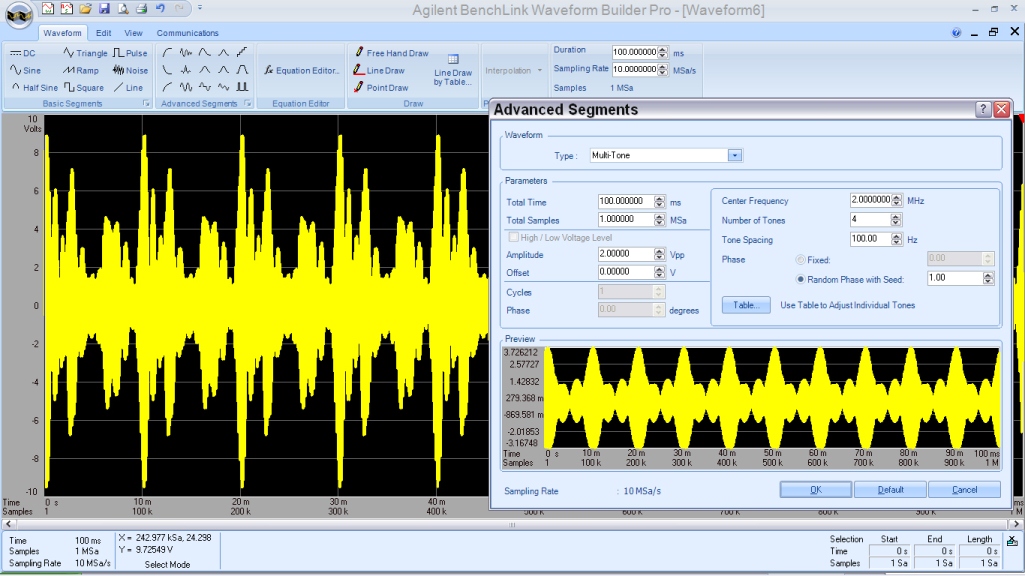Open Line Draw by Table
This screenshot has width=1025, height=576.
click(453, 70)
